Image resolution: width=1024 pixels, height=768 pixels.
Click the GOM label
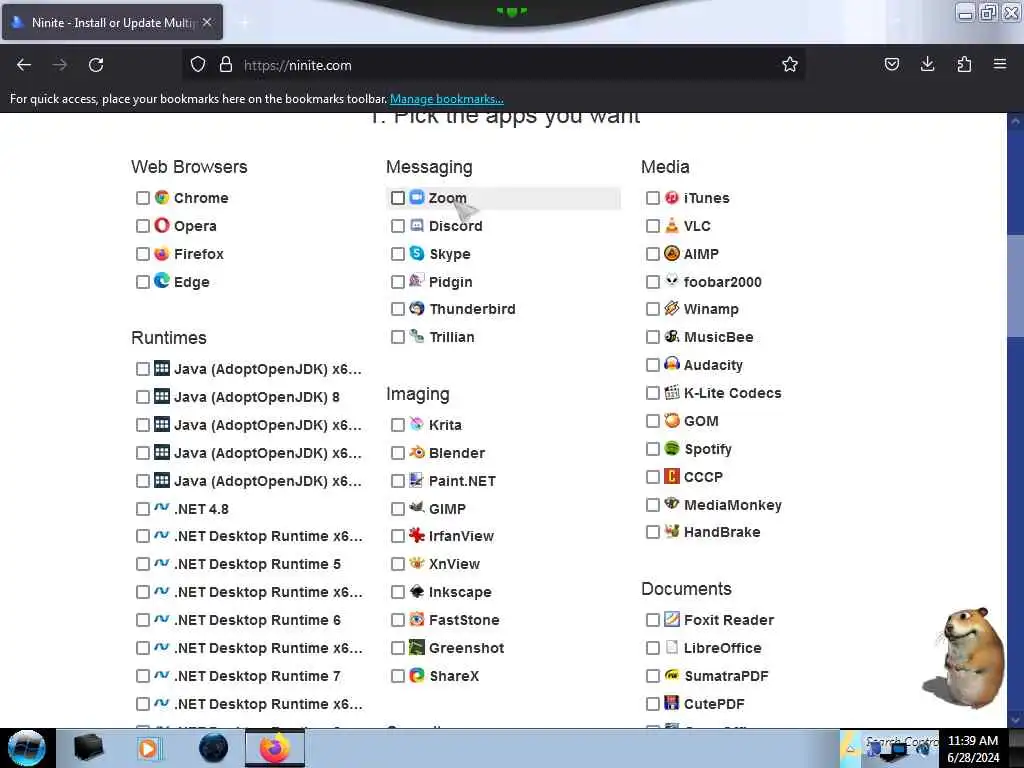(x=701, y=421)
